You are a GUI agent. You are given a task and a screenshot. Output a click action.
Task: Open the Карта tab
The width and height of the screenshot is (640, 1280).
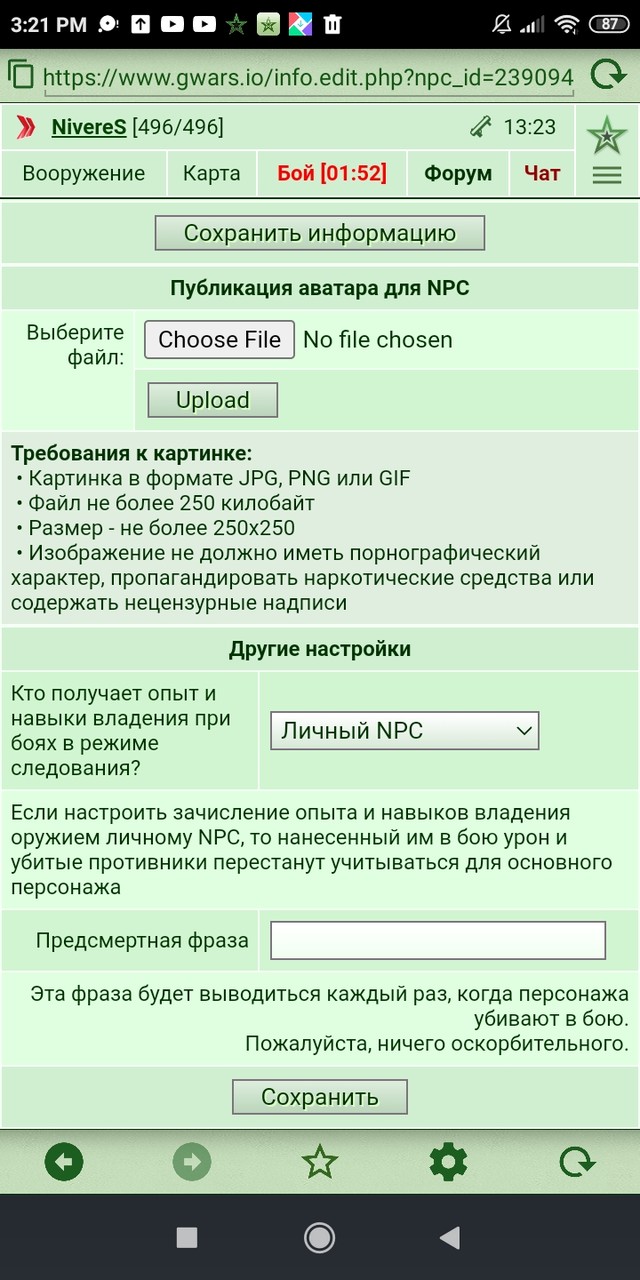(x=211, y=173)
